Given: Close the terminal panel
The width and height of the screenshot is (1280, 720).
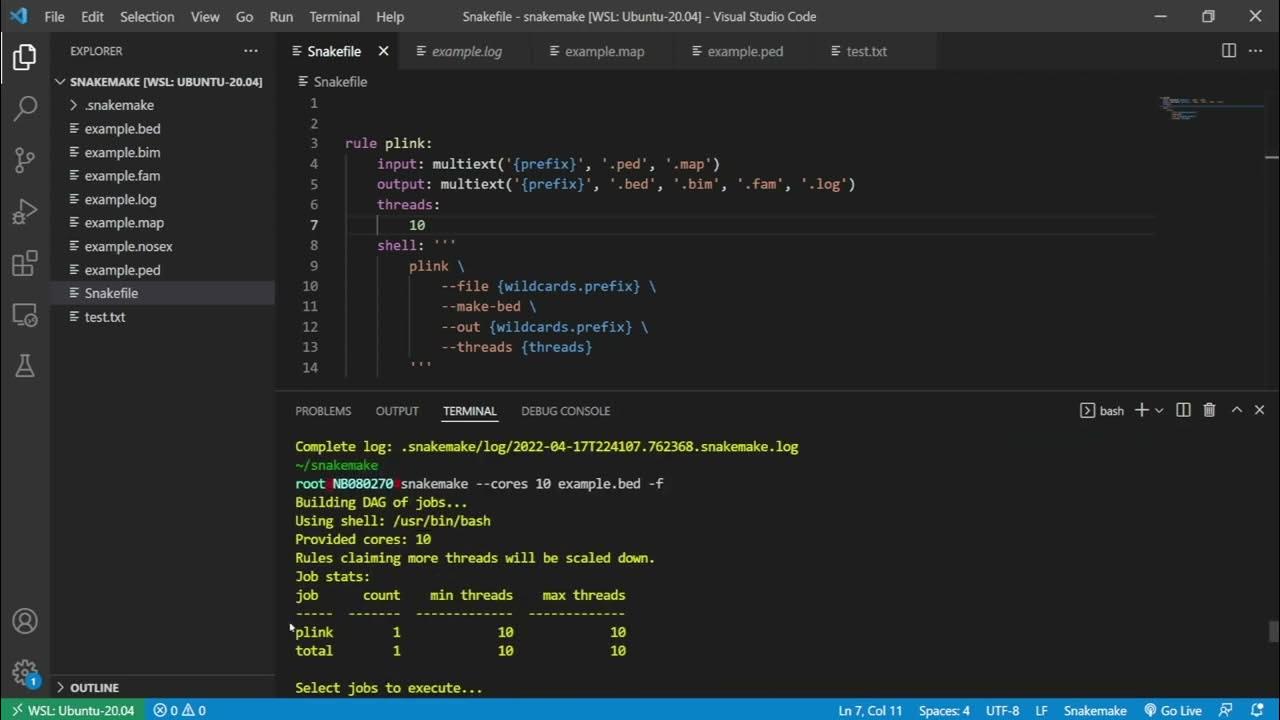Looking at the screenshot, I should 1259,410.
